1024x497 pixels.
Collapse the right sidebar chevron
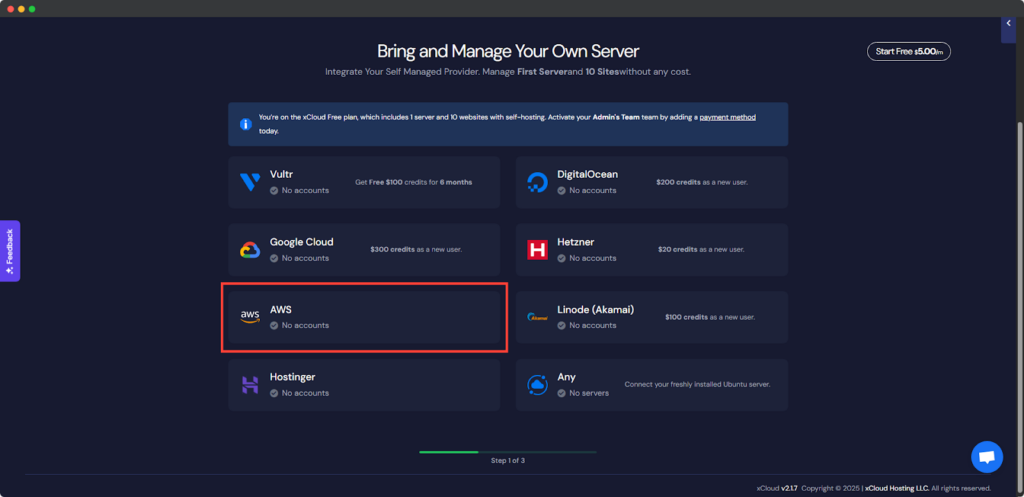tap(1007, 24)
